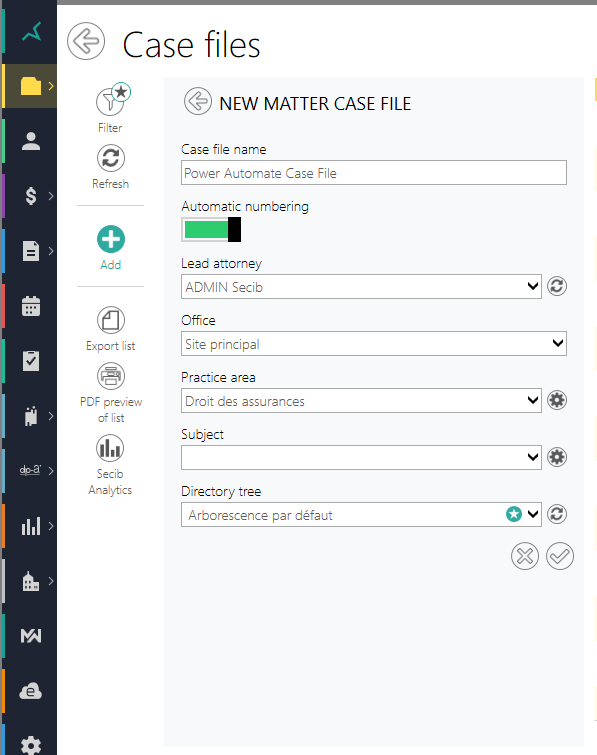Open the Directory tree dropdown
This screenshot has height=755, width=597.
(x=361, y=514)
